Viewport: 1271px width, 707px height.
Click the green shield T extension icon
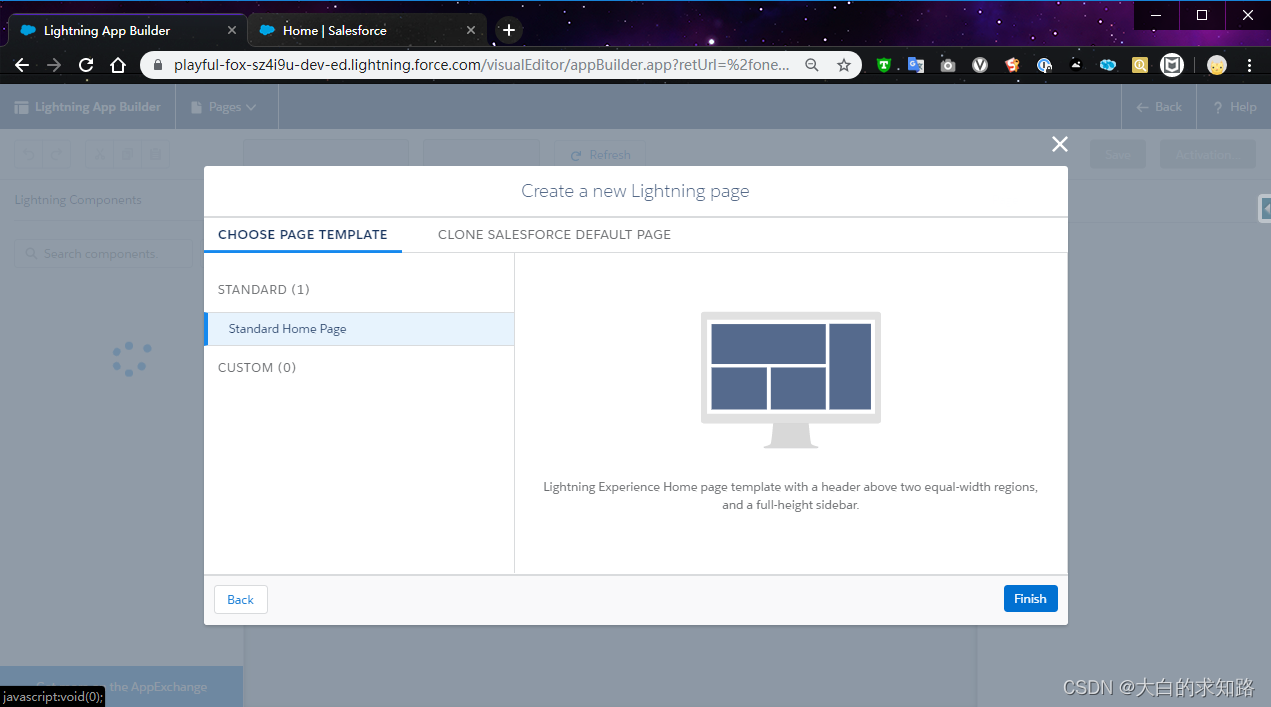(884, 65)
